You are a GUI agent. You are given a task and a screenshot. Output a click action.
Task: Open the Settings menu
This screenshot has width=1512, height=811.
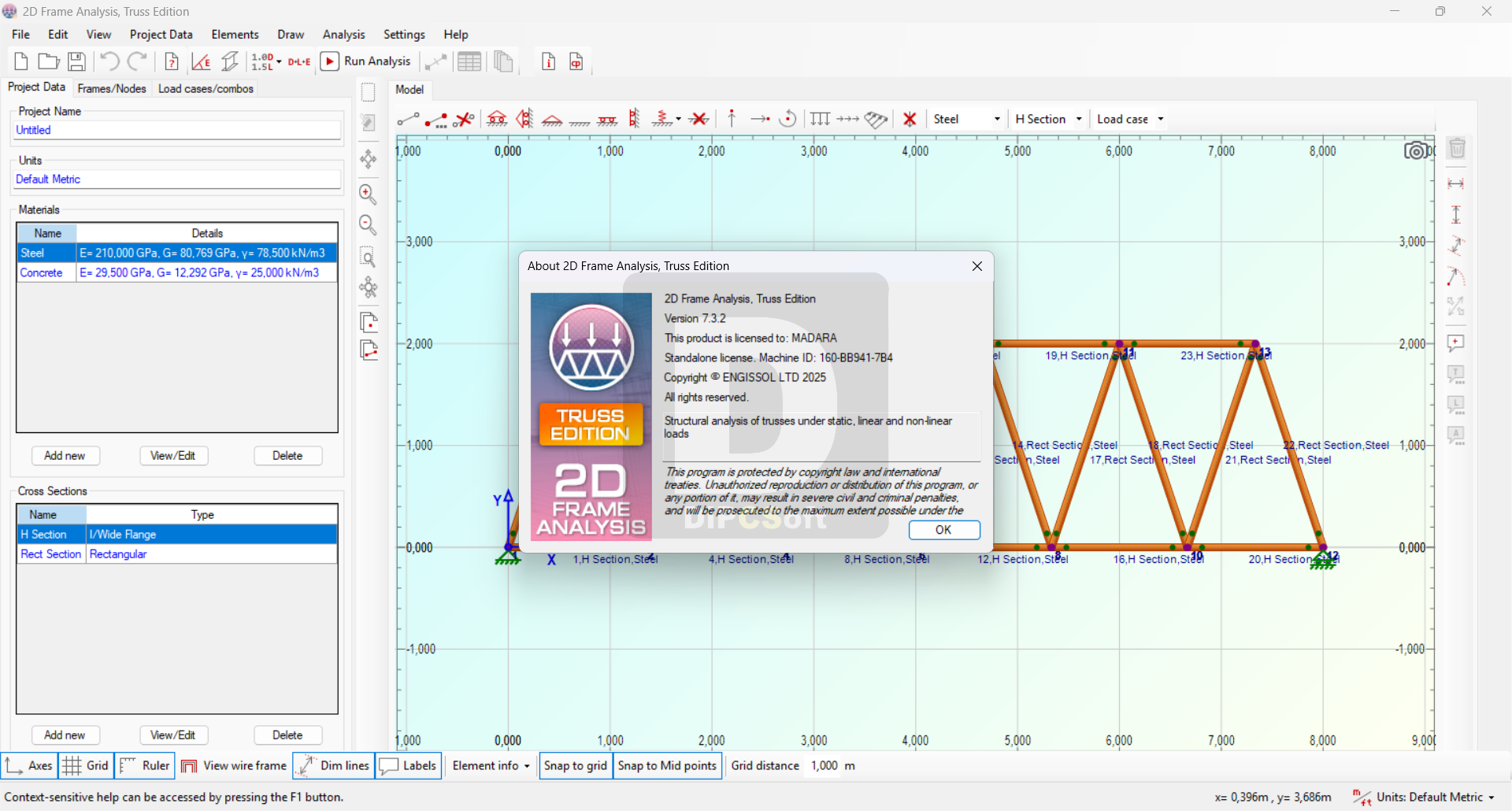tap(404, 35)
